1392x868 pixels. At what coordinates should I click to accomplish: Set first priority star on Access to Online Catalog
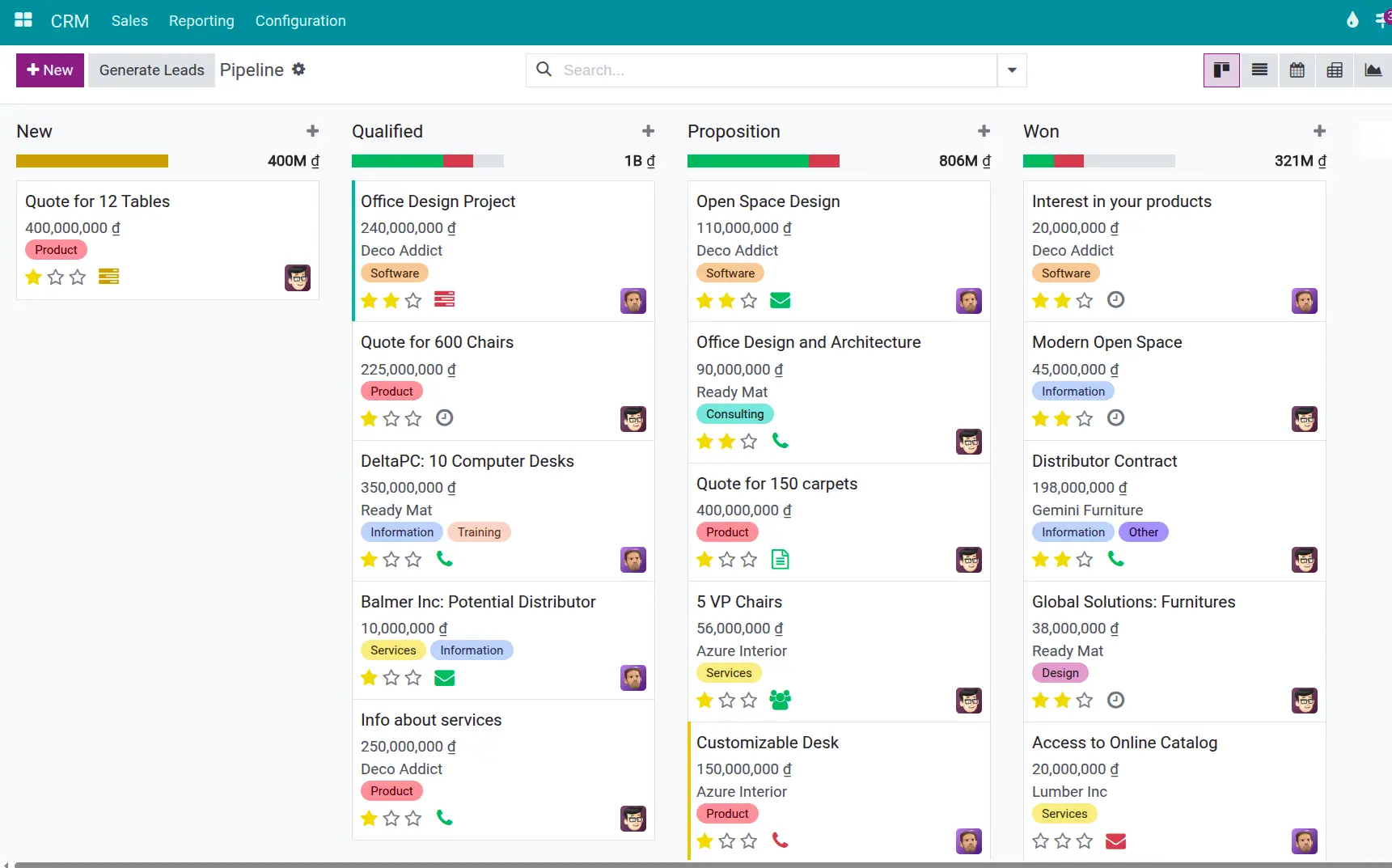click(x=1040, y=841)
